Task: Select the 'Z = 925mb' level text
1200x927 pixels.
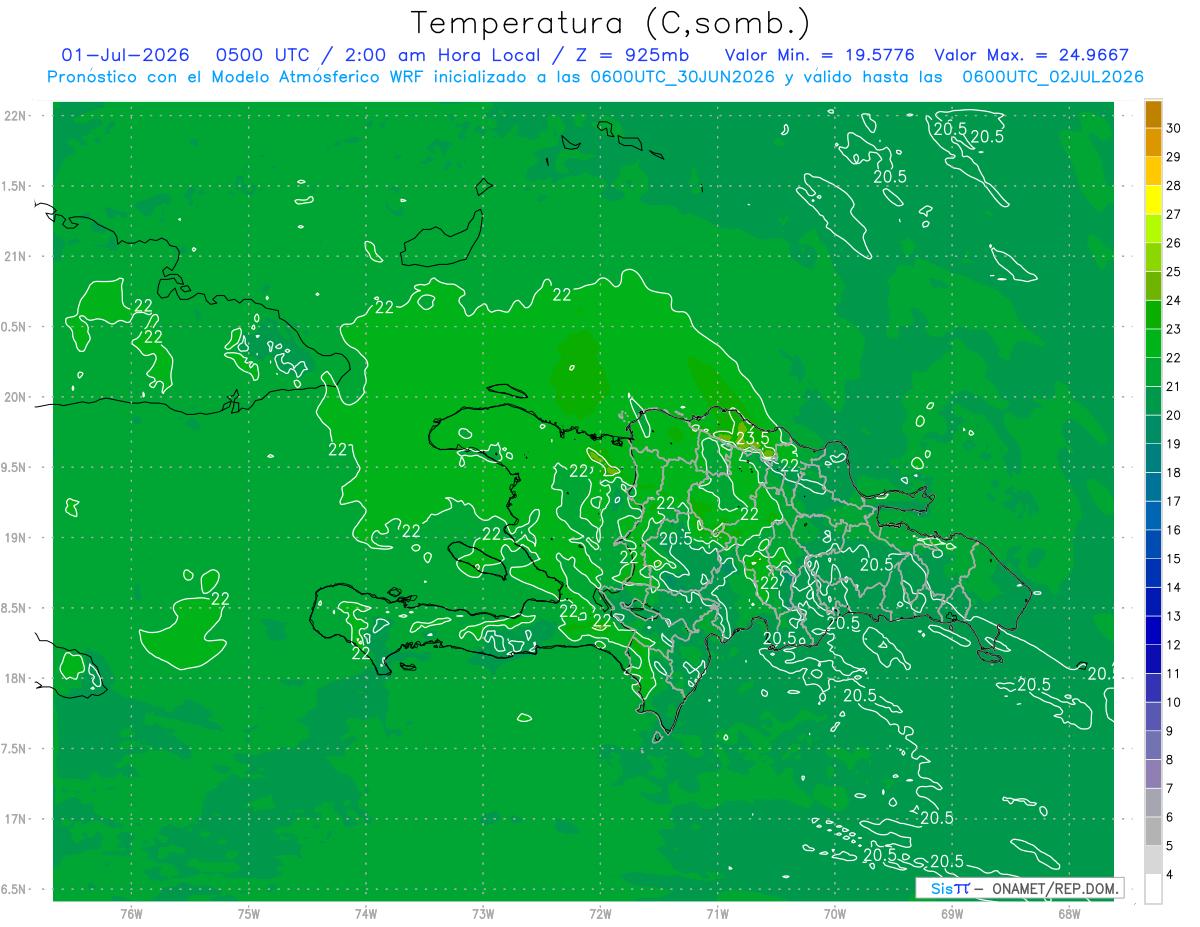Action: [x=631, y=55]
